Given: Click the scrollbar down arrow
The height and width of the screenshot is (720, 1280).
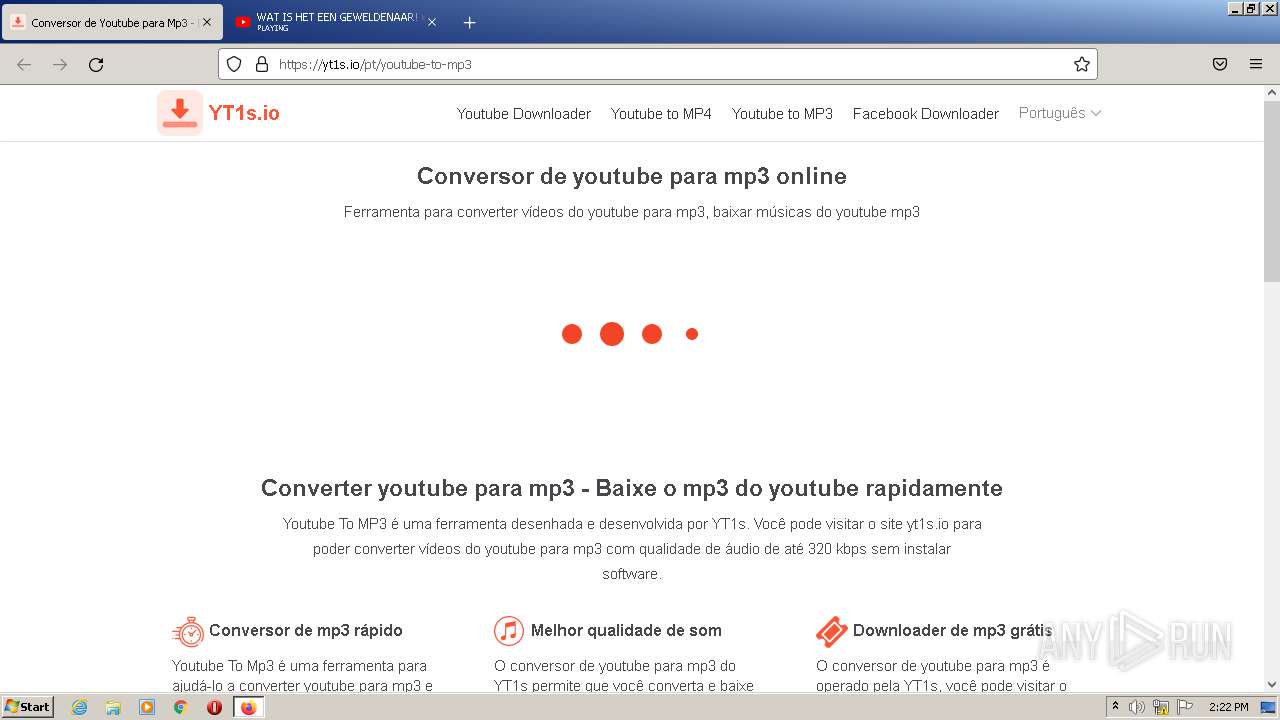Looking at the screenshot, I should point(1271,684).
